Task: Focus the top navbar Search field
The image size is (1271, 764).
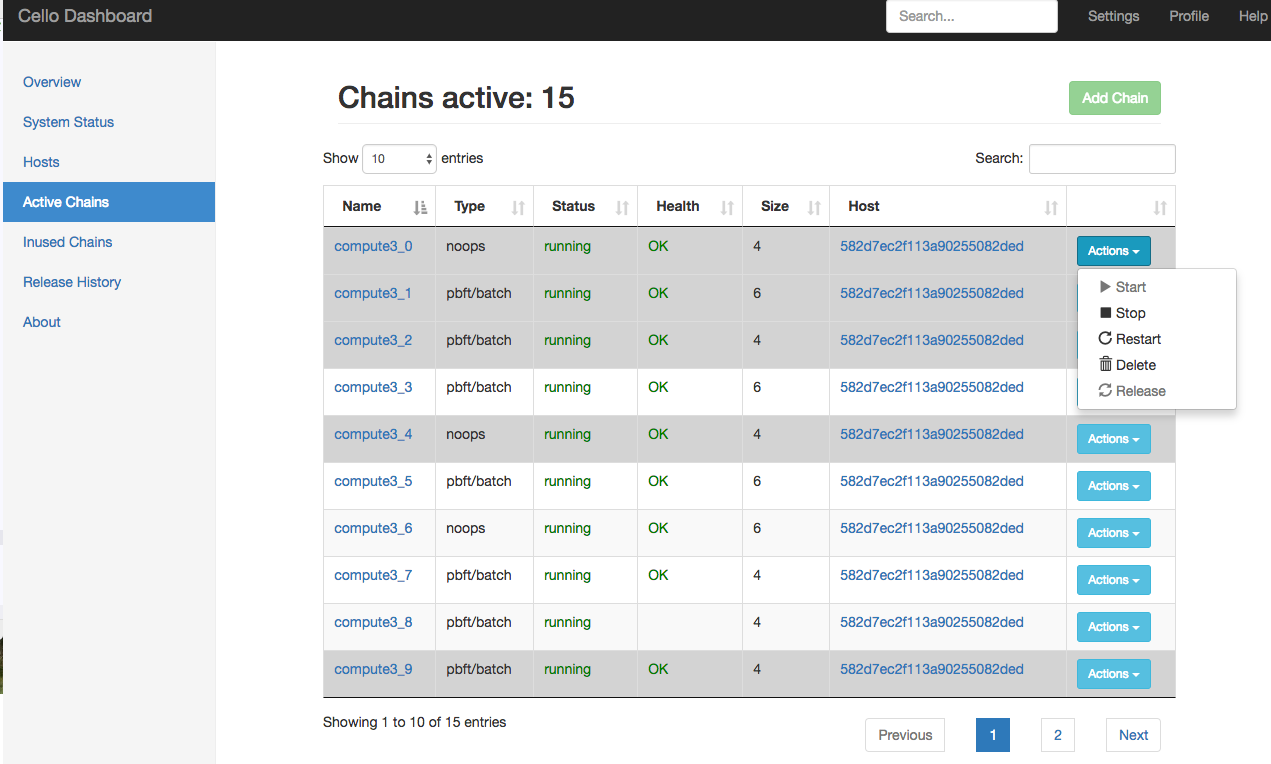Action: 972,16
